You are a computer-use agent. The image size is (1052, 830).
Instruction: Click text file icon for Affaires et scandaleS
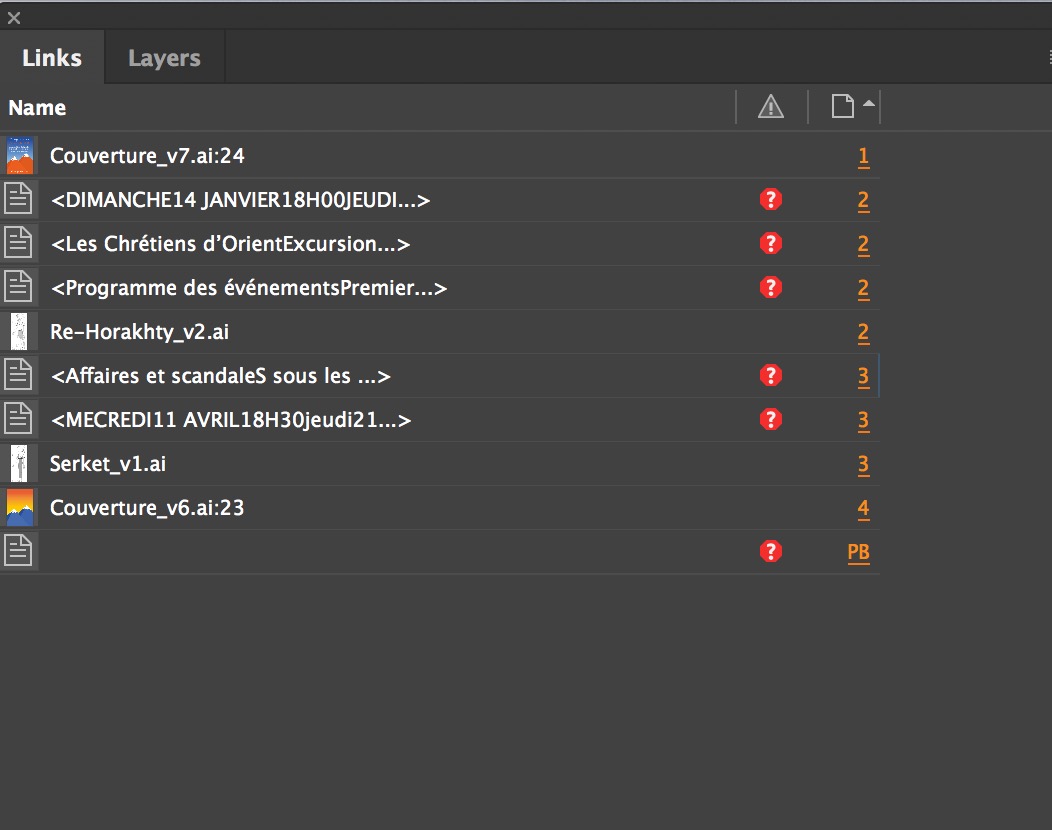18,375
